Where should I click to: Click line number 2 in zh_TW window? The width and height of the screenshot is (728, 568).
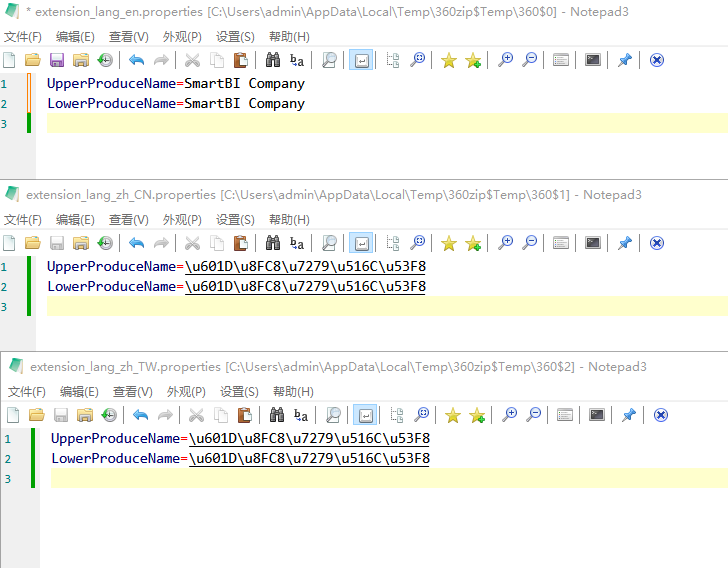8,459
